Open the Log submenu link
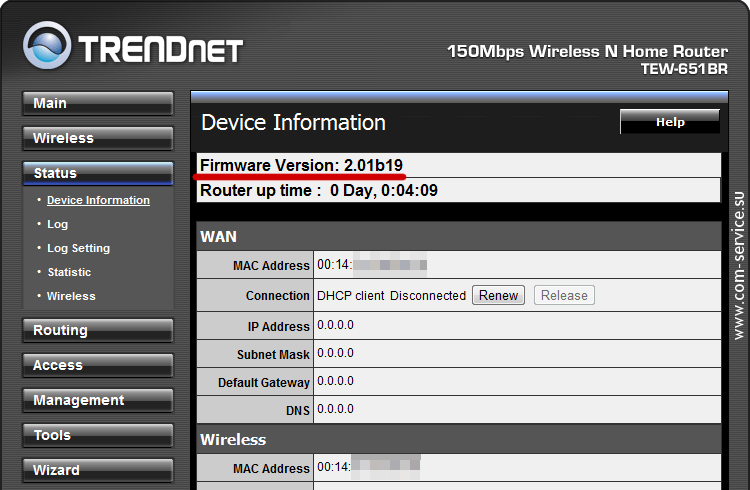 [57, 224]
